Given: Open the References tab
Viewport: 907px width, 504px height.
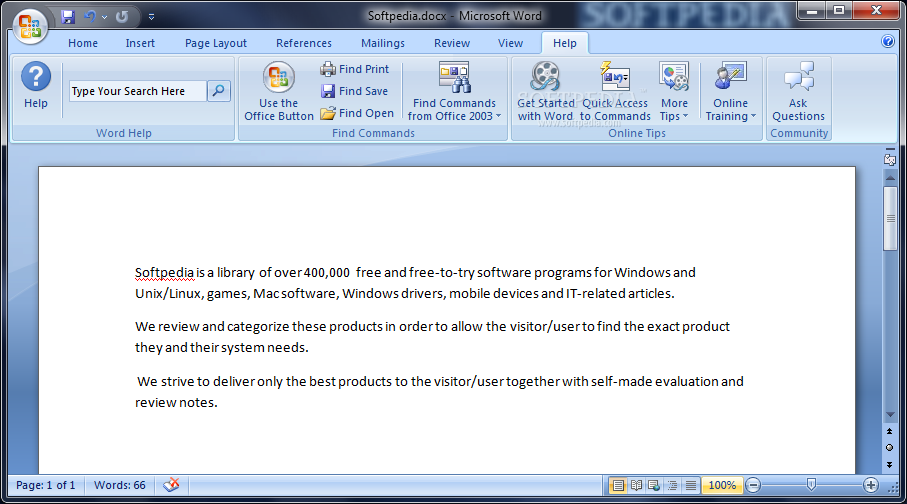Looking at the screenshot, I should pos(304,43).
